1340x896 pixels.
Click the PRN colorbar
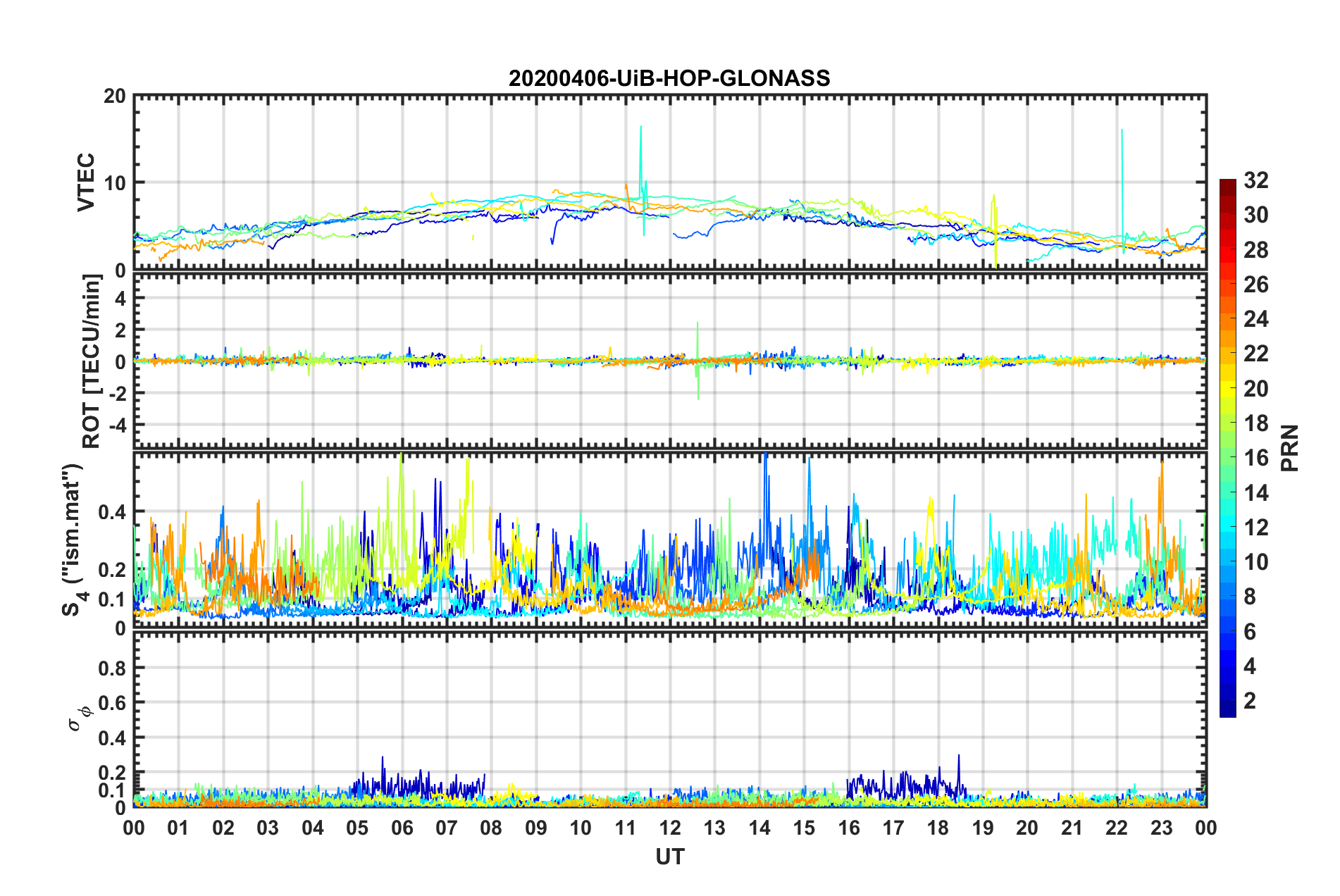click(x=1227, y=448)
